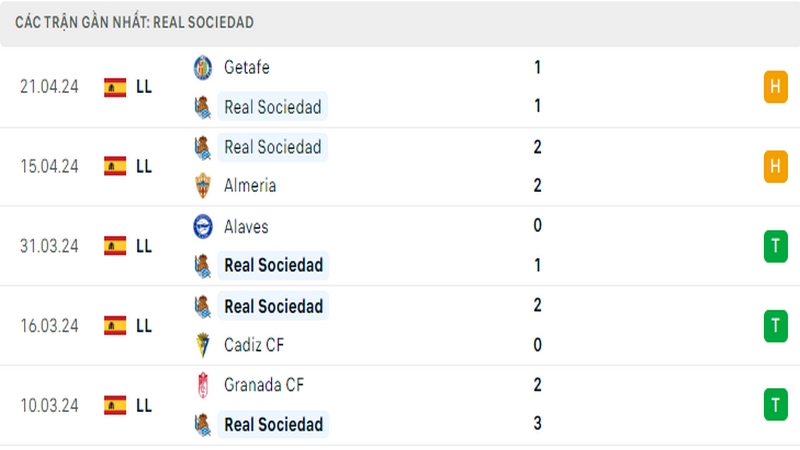Click the green T badge for Granada match
This screenshot has height=450, width=800.
(776, 405)
